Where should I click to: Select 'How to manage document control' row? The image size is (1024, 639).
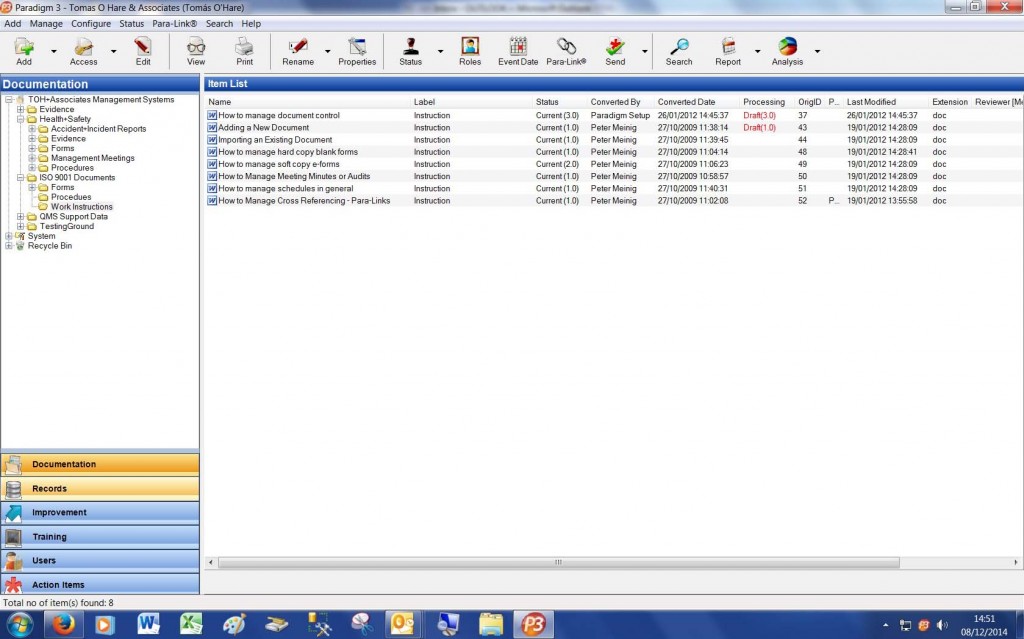pyautogui.click(x=614, y=116)
